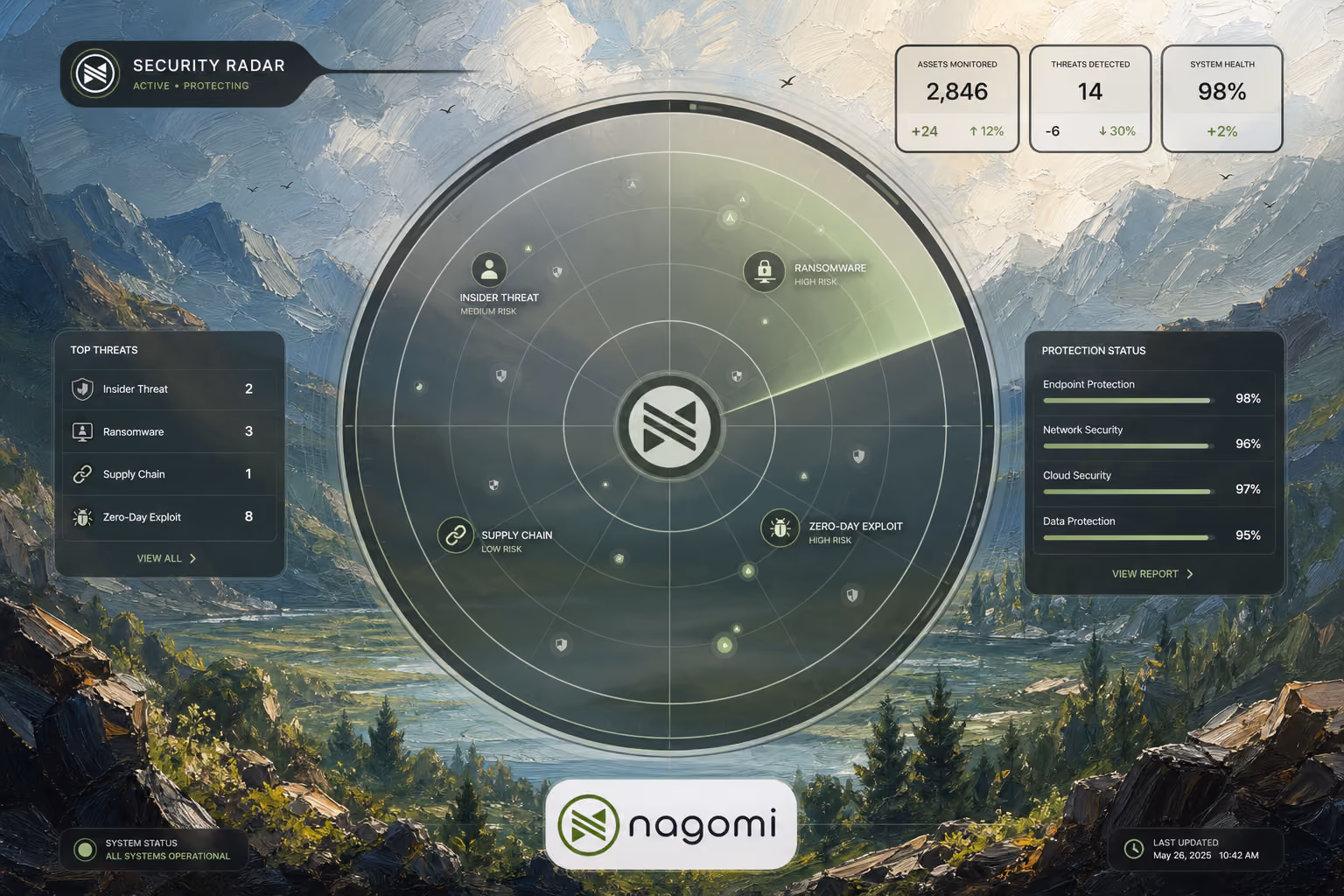Viewport: 1344px width, 896px height.
Task: Click the Cloud Security progress bar
Action: 1127,492
